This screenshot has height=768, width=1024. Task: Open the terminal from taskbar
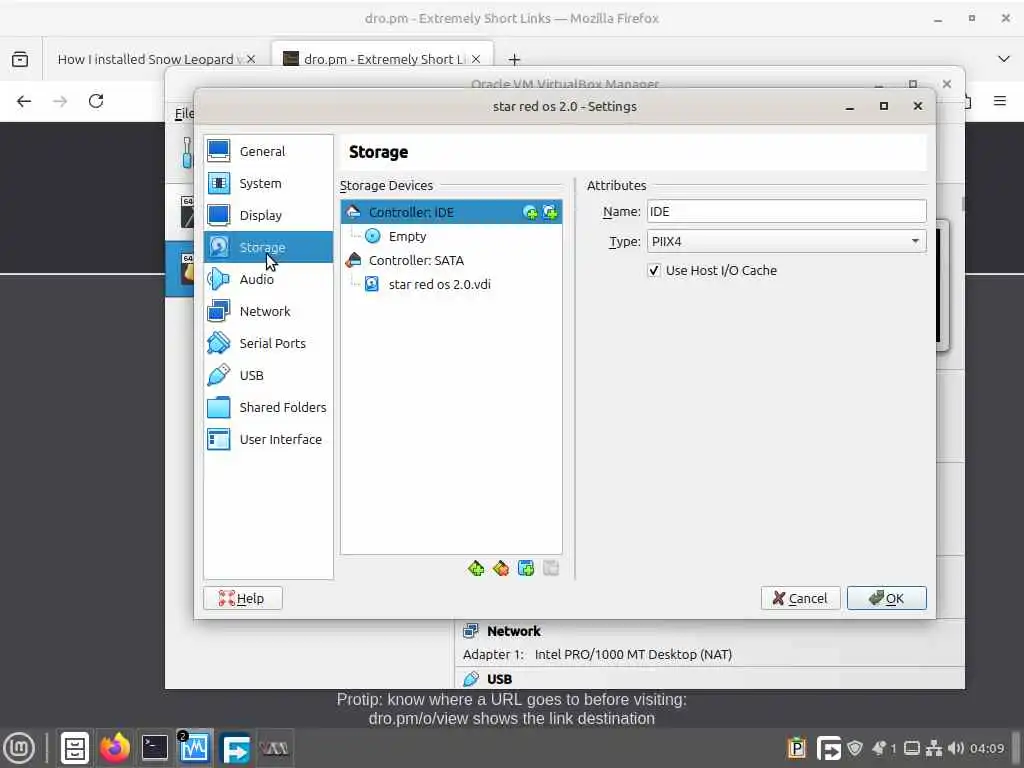coord(155,748)
